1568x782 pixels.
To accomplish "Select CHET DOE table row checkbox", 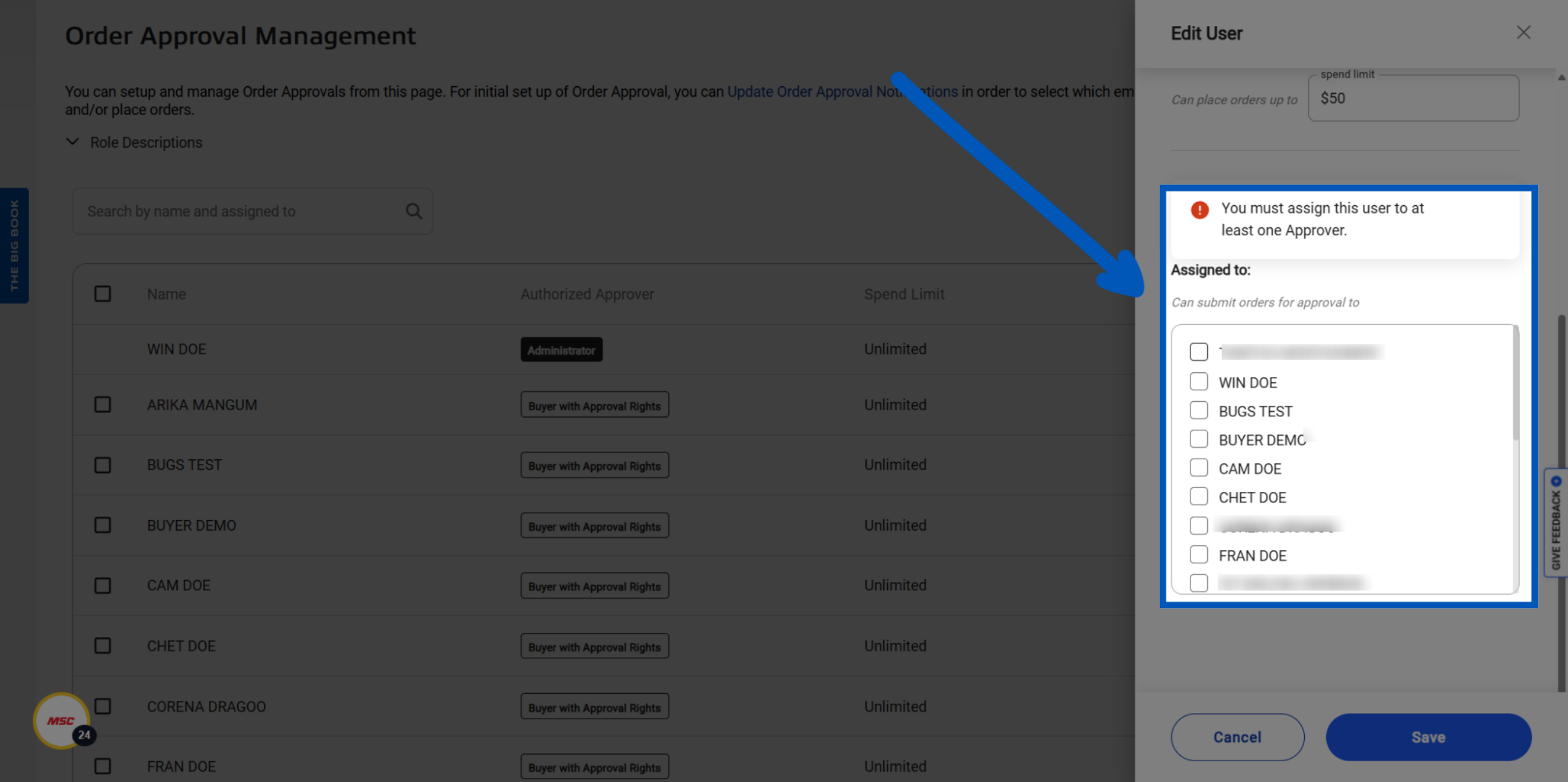I will [102, 646].
